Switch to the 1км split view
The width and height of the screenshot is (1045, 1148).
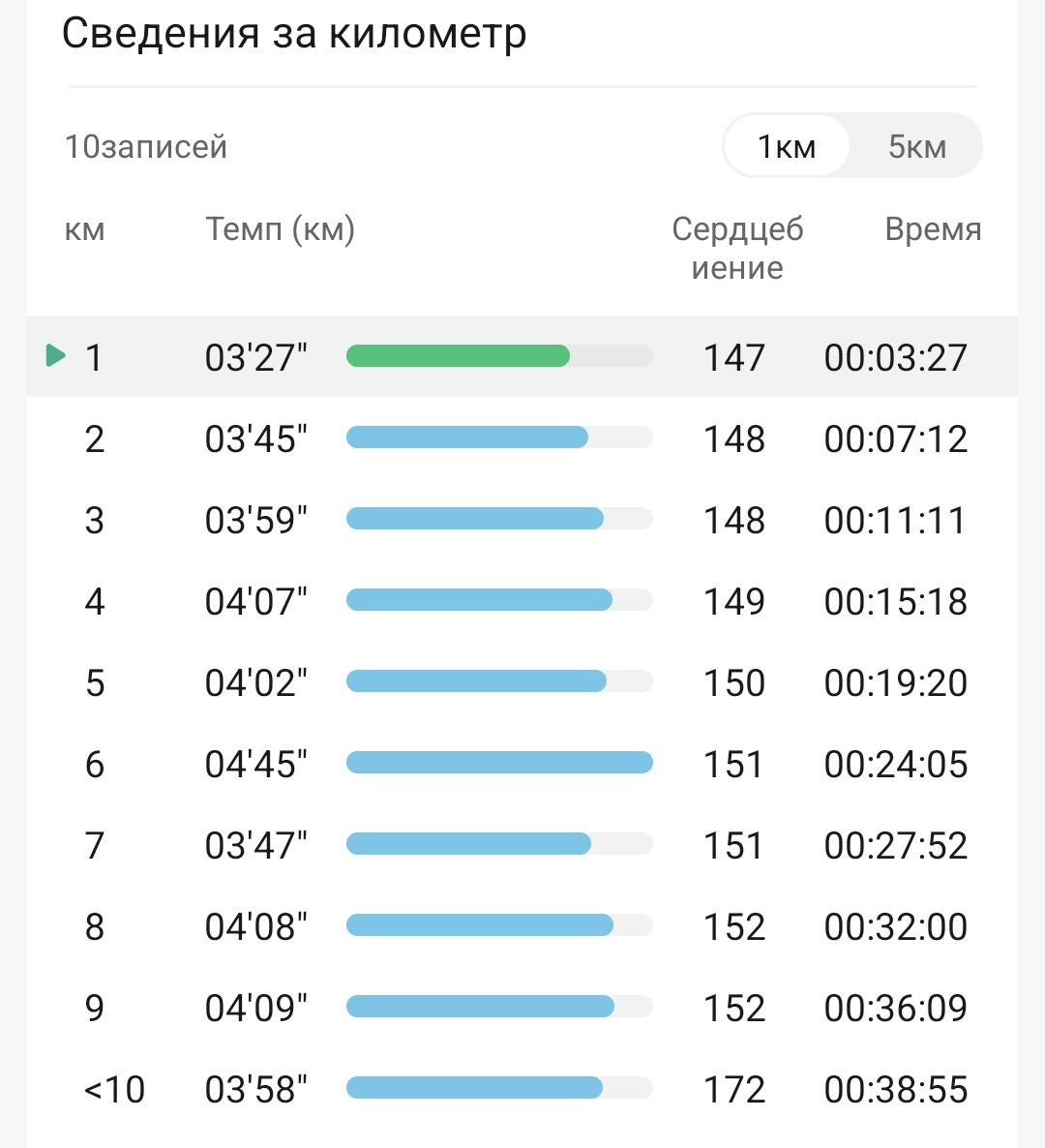click(x=787, y=146)
